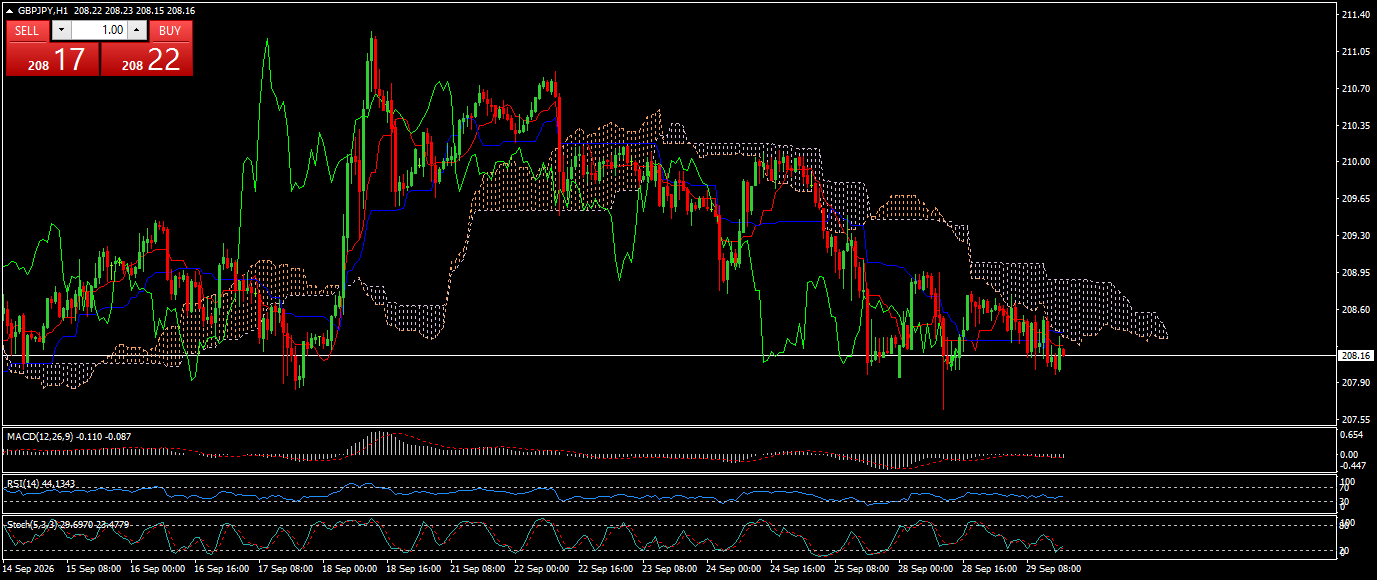The image size is (1377, 580).
Task: Click the RSI(14) indicator label
Action: [24, 484]
